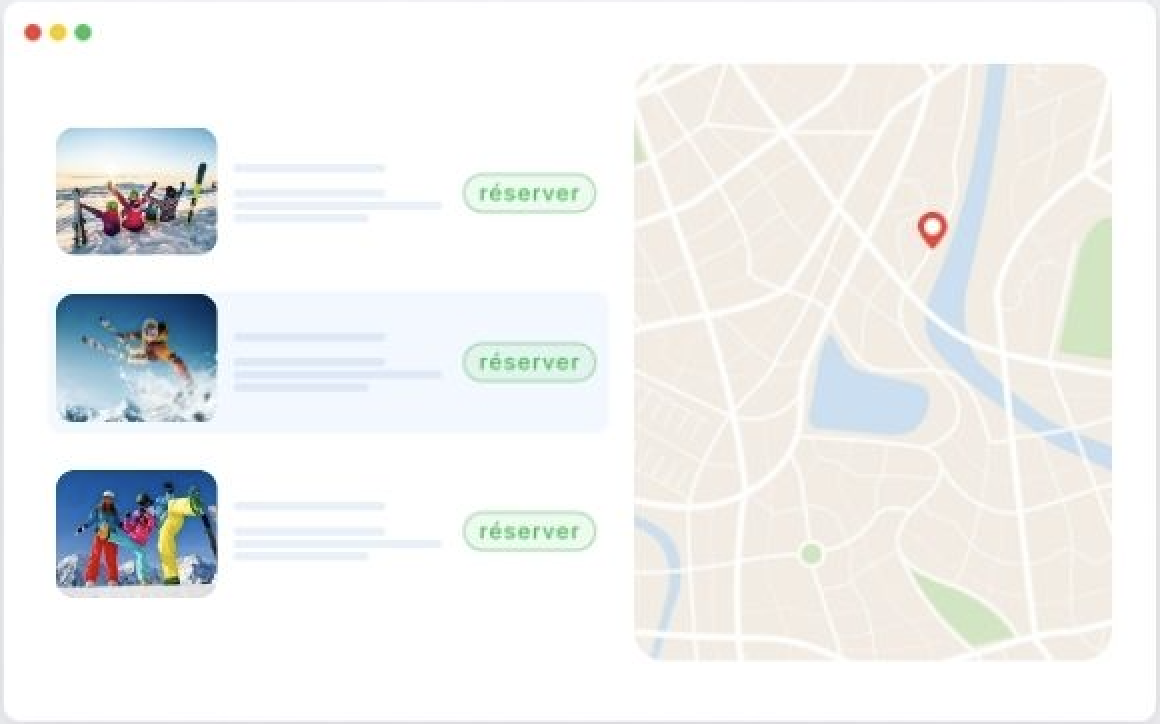Screen dimensions: 1160x724
Task: Maximize the window using the green dot
Action: pyautogui.click(x=84, y=33)
